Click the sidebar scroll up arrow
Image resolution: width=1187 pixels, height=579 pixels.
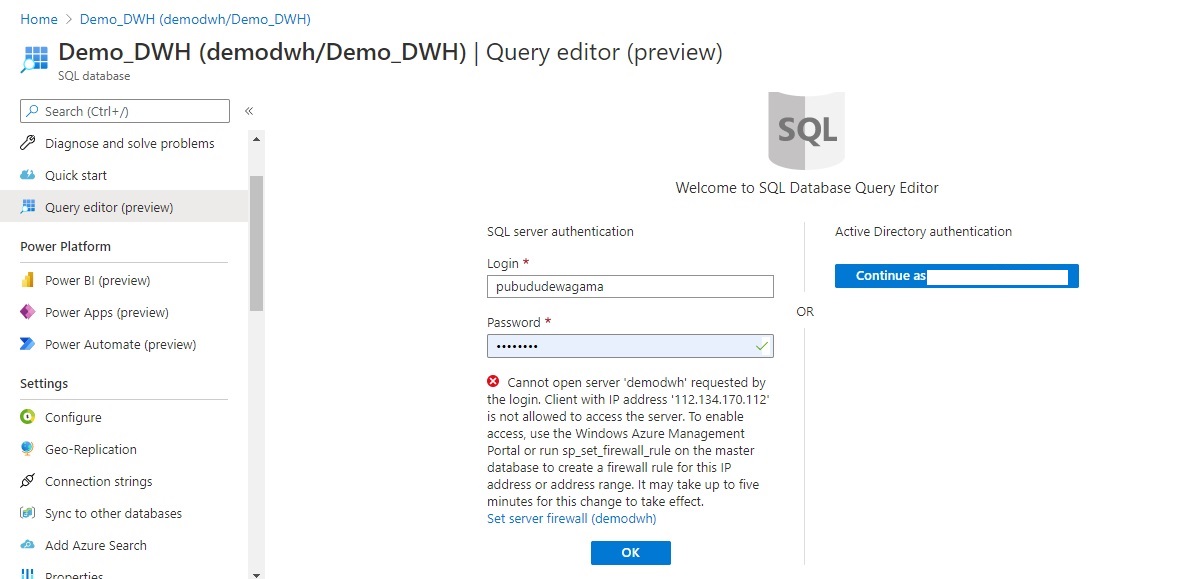[256, 139]
